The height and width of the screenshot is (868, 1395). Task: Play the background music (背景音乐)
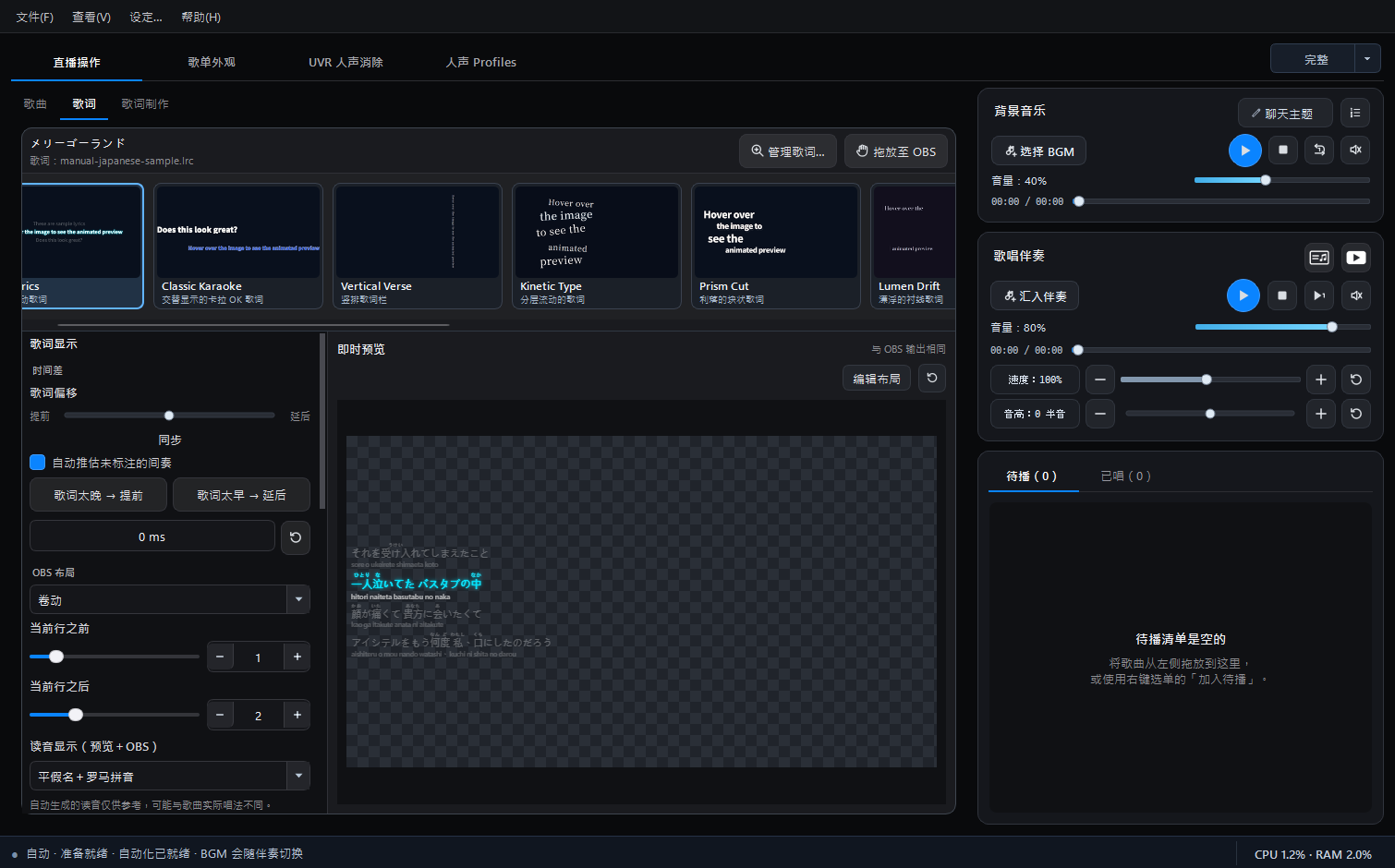click(x=1244, y=151)
